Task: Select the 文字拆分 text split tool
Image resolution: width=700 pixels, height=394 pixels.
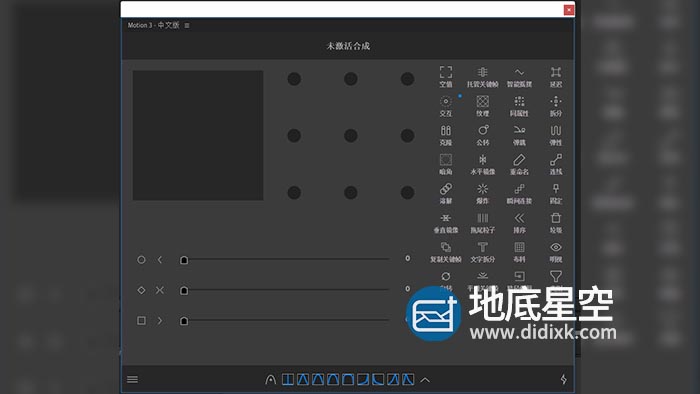Action: click(x=482, y=252)
